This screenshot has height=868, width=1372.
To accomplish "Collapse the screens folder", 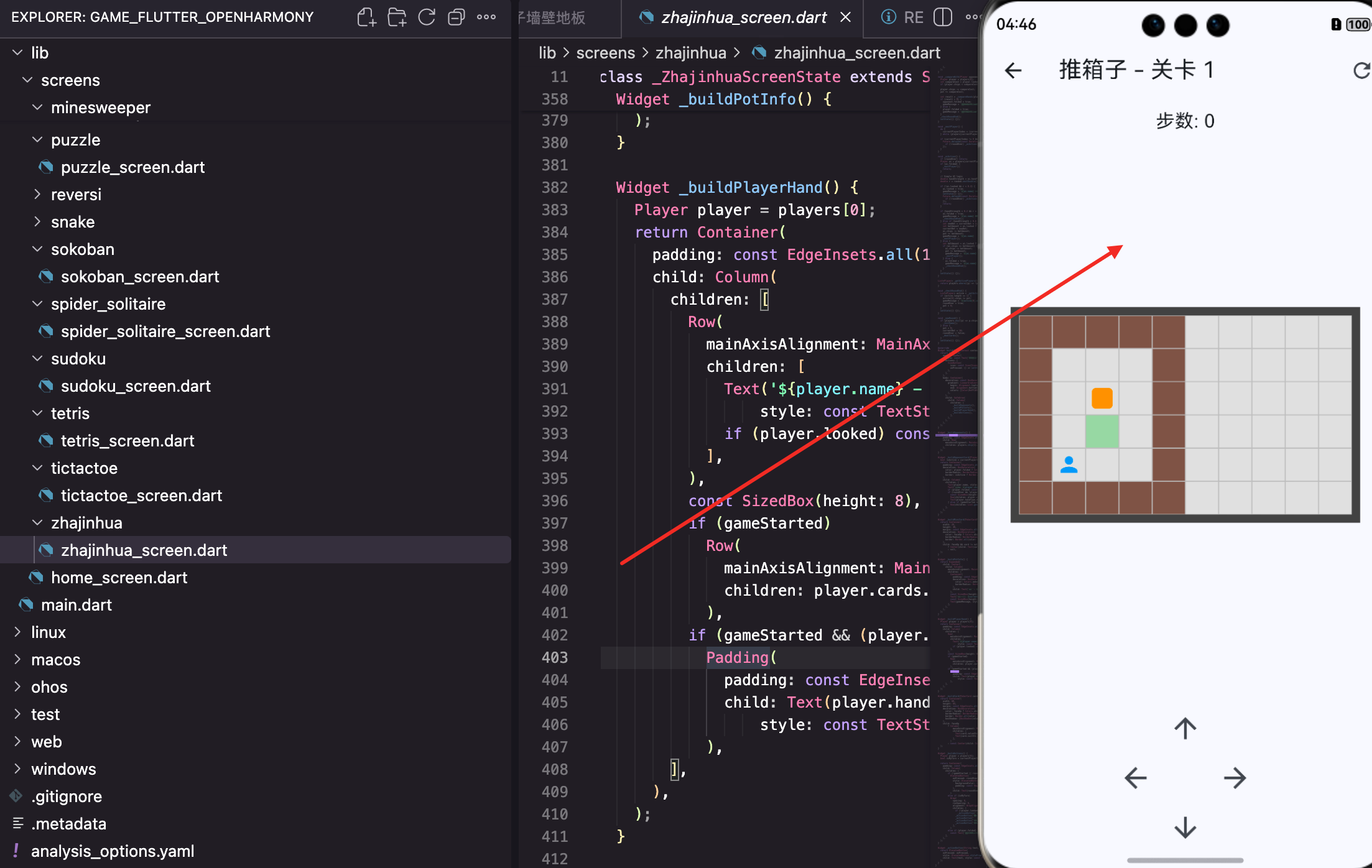I will 27,80.
